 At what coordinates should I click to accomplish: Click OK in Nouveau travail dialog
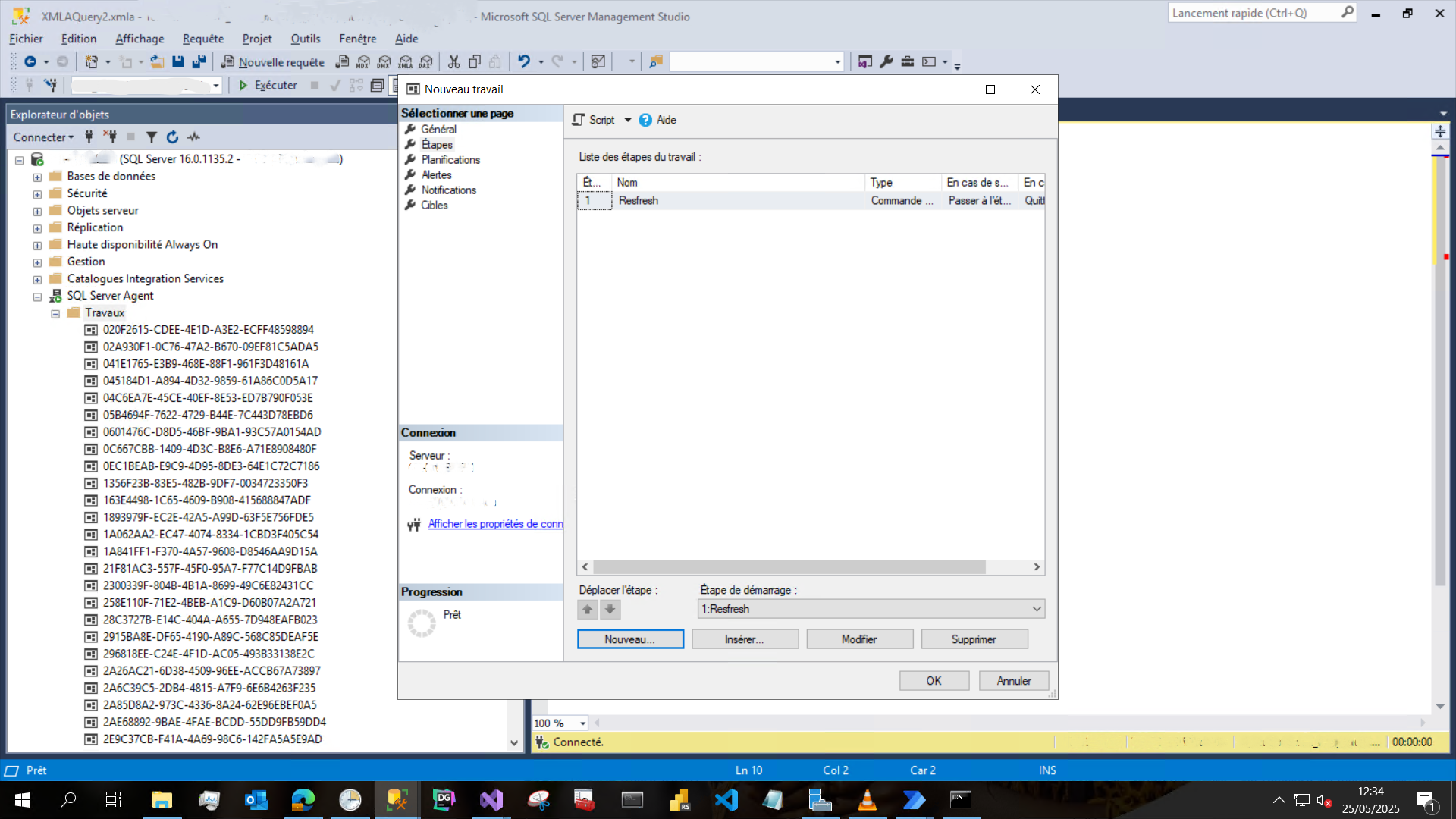click(934, 681)
